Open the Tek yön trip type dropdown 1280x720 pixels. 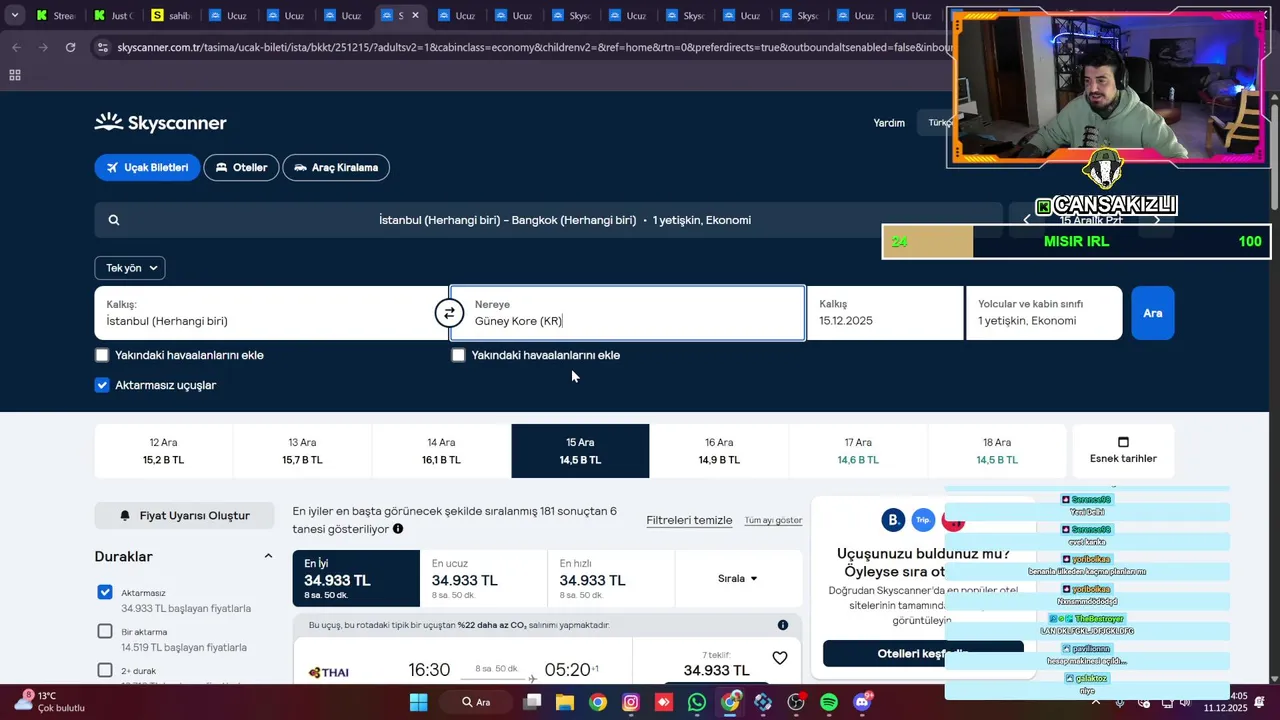click(x=130, y=268)
